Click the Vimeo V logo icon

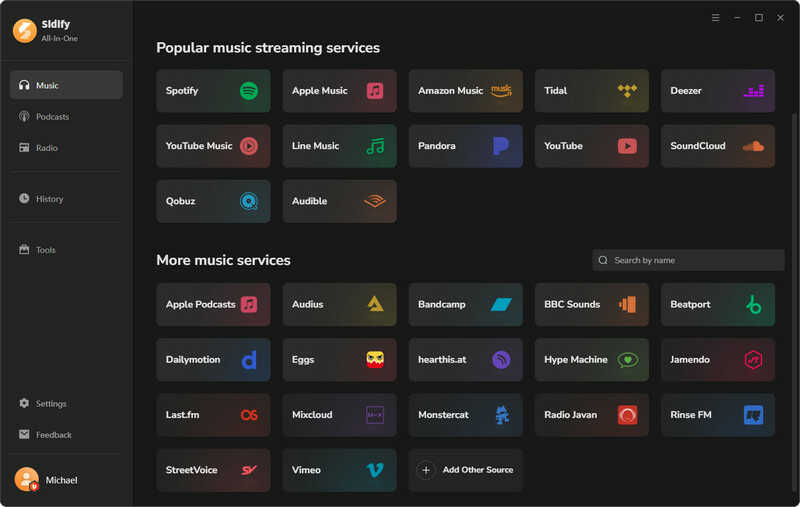click(375, 470)
